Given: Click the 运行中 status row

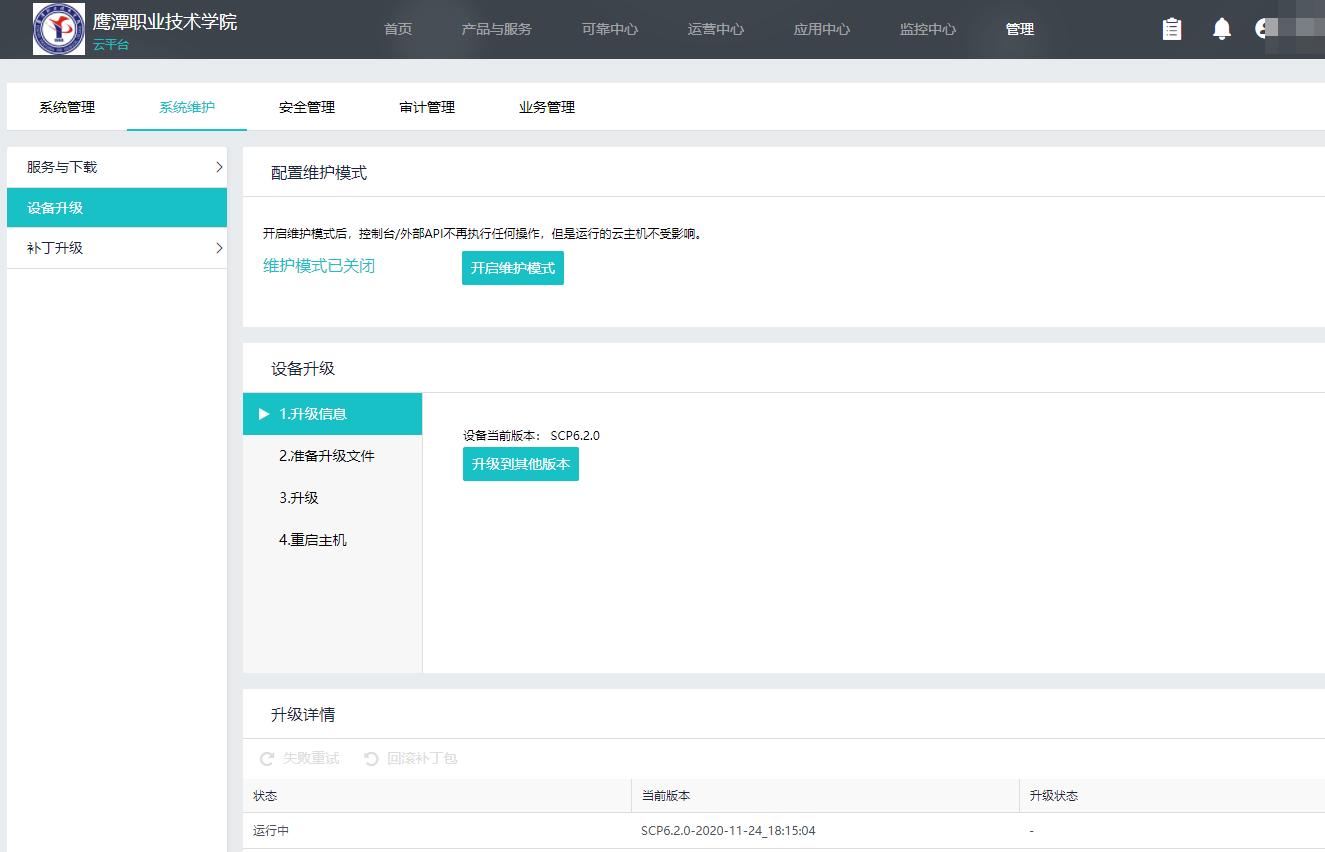Looking at the screenshot, I should pyautogui.click(x=270, y=830).
